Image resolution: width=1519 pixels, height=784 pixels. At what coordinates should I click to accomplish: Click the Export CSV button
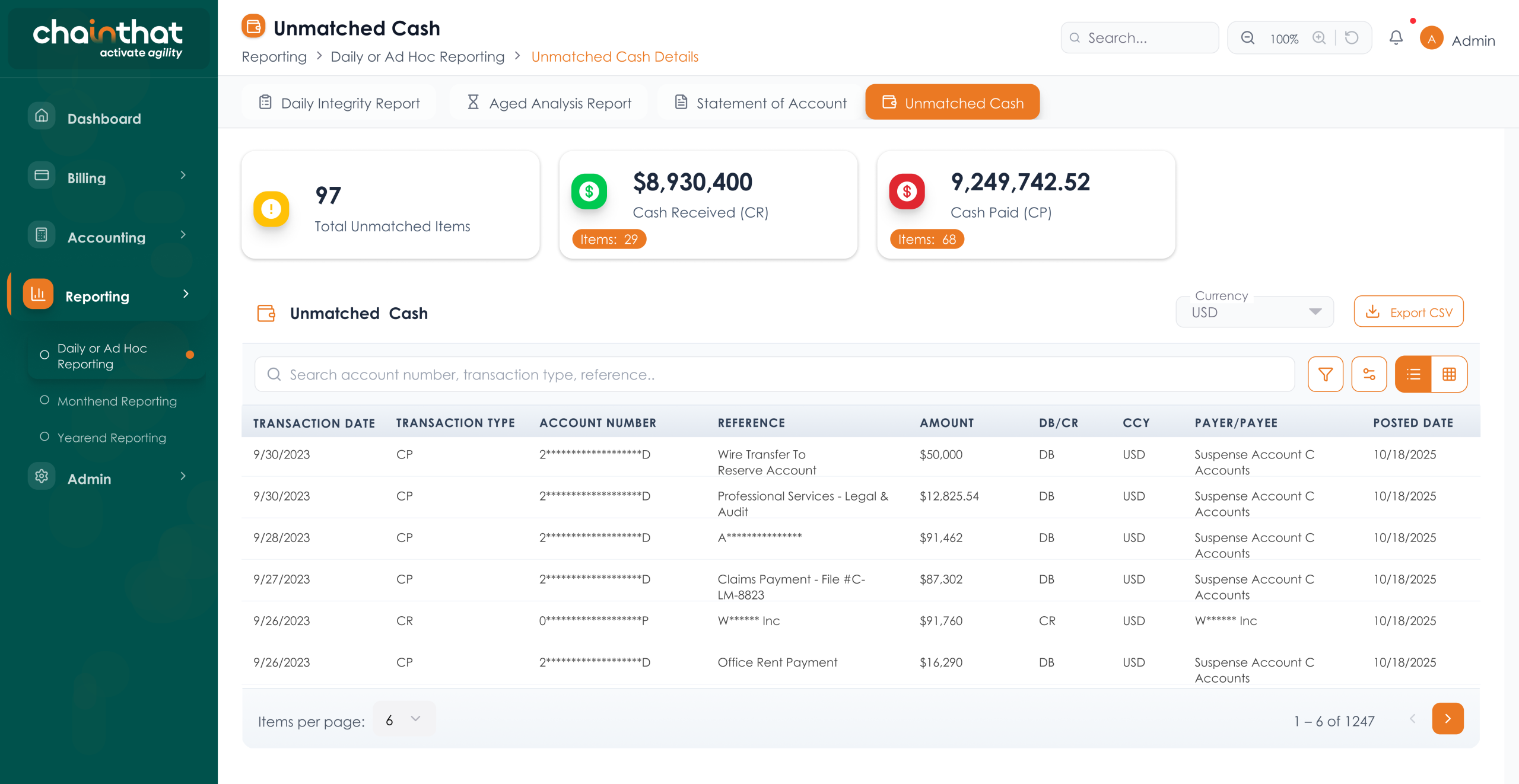(1408, 312)
